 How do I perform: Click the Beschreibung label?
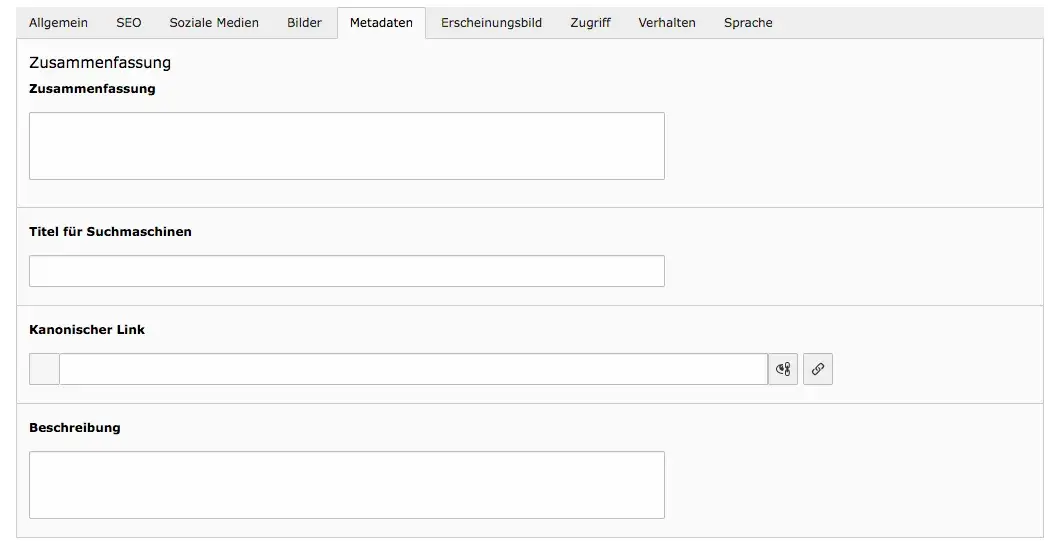pyautogui.click(x=75, y=427)
